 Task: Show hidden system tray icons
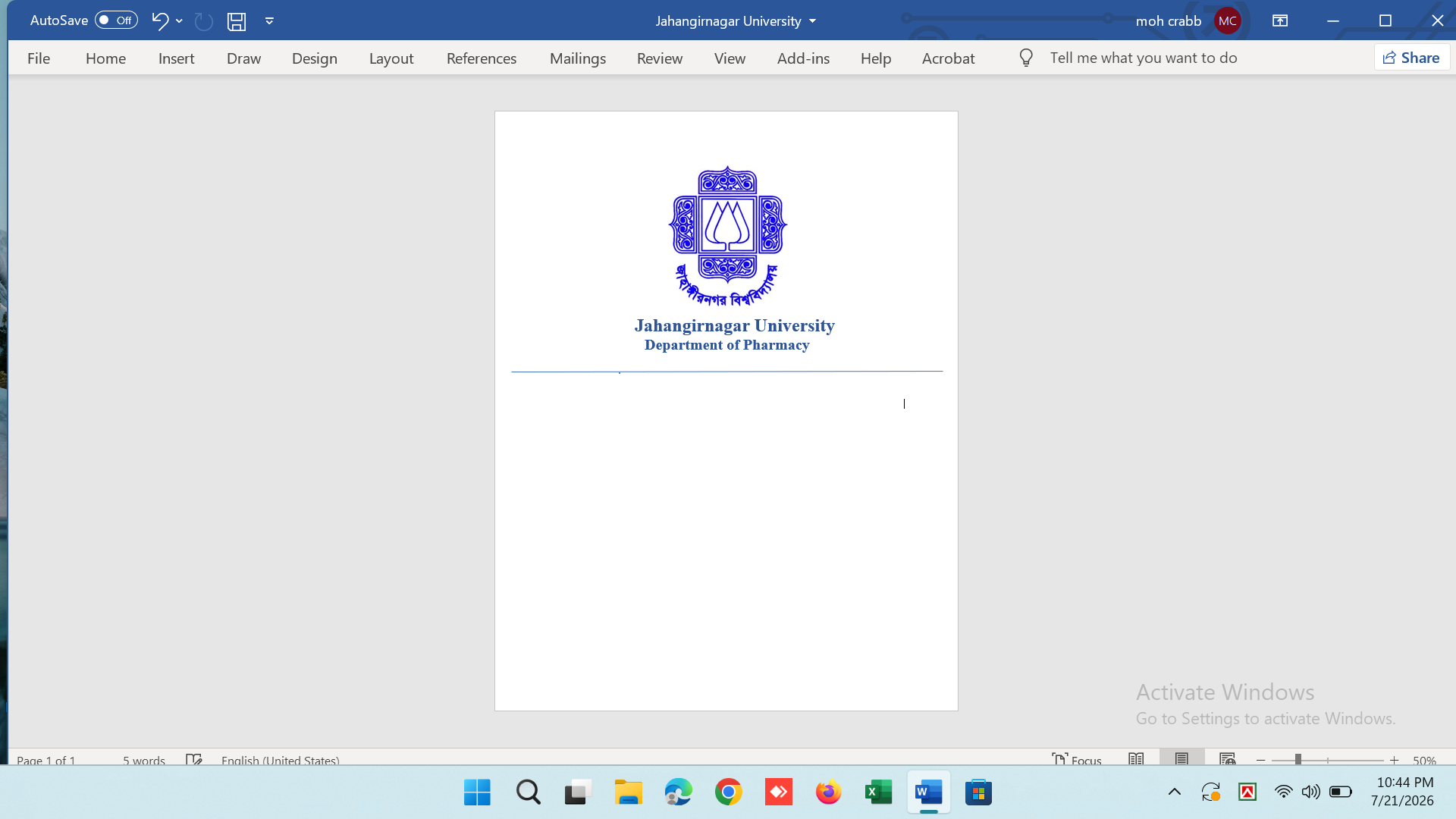(x=1175, y=792)
